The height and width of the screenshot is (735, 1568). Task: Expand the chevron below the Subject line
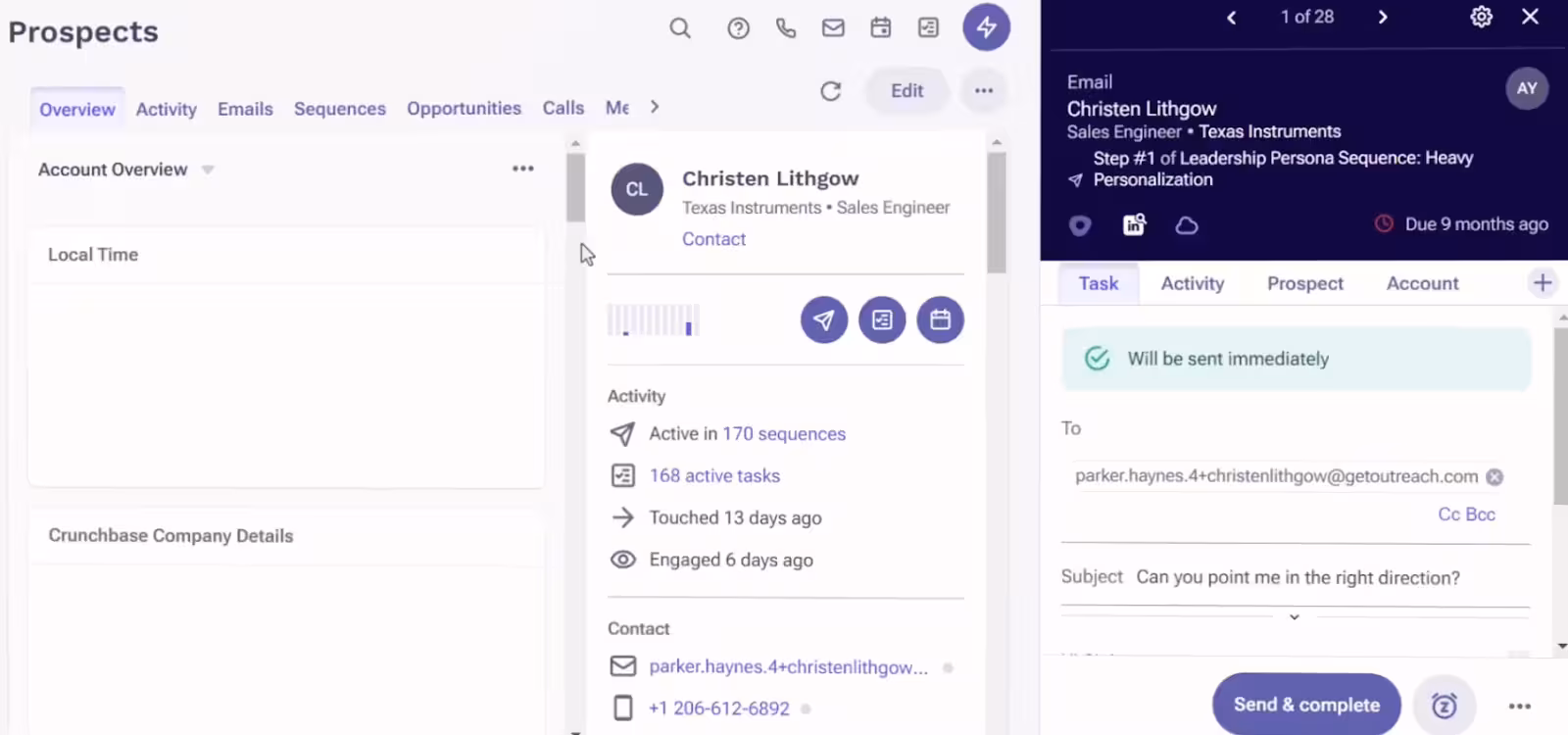click(x=1295, y=617)
